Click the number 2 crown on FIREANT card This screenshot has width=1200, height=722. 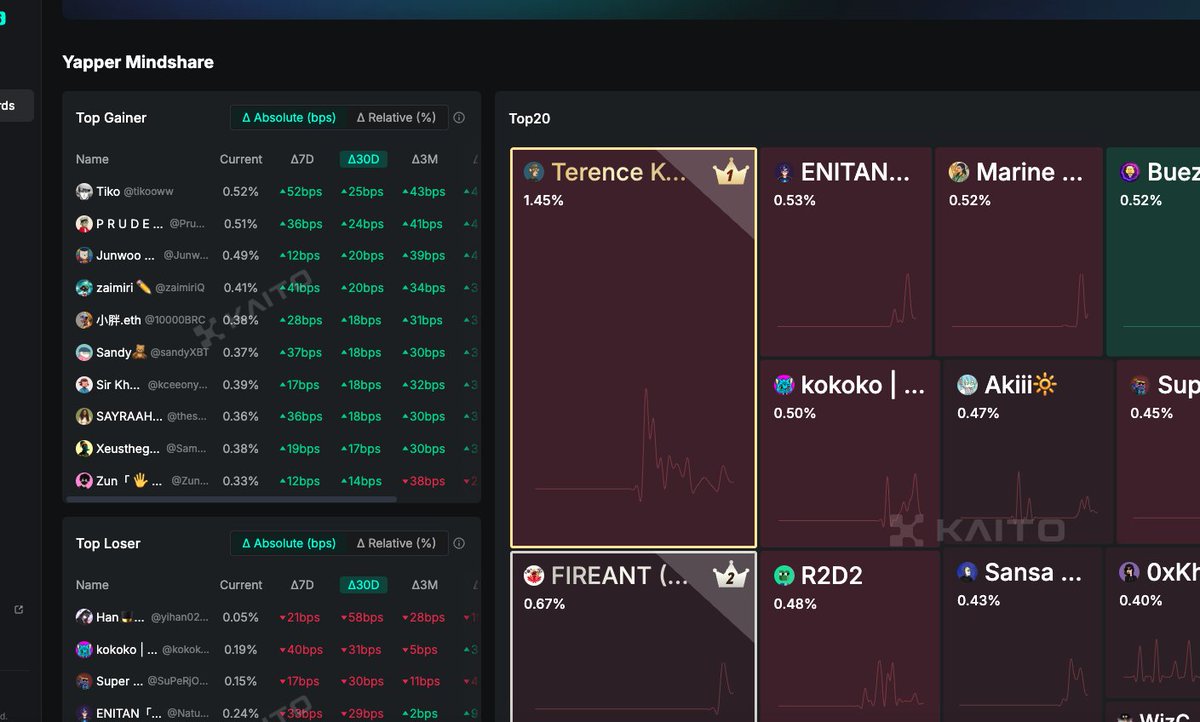731,576
